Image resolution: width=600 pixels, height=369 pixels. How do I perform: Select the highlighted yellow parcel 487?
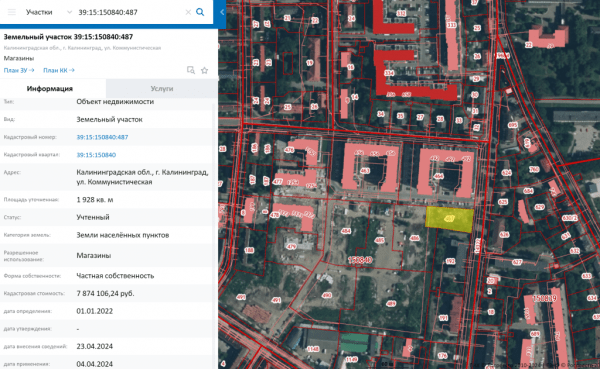tap(450, 219)
